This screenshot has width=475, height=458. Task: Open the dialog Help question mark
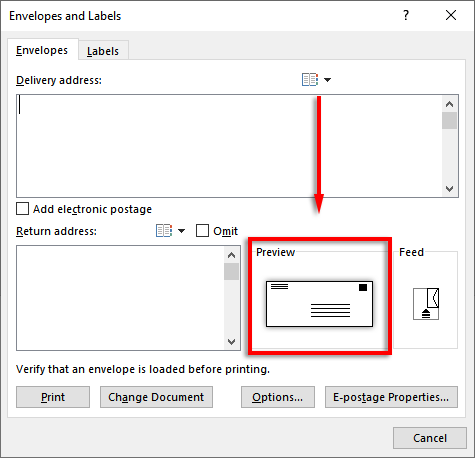406,15
